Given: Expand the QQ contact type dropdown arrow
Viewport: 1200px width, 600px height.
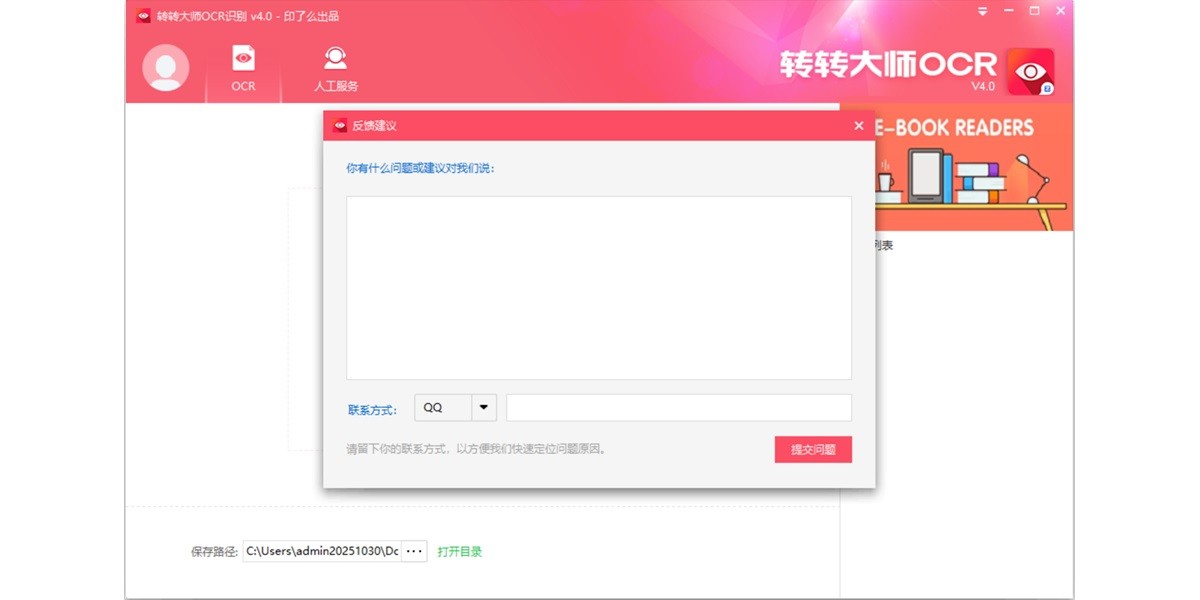Looking at the screenshot, I should click(484, 408).
